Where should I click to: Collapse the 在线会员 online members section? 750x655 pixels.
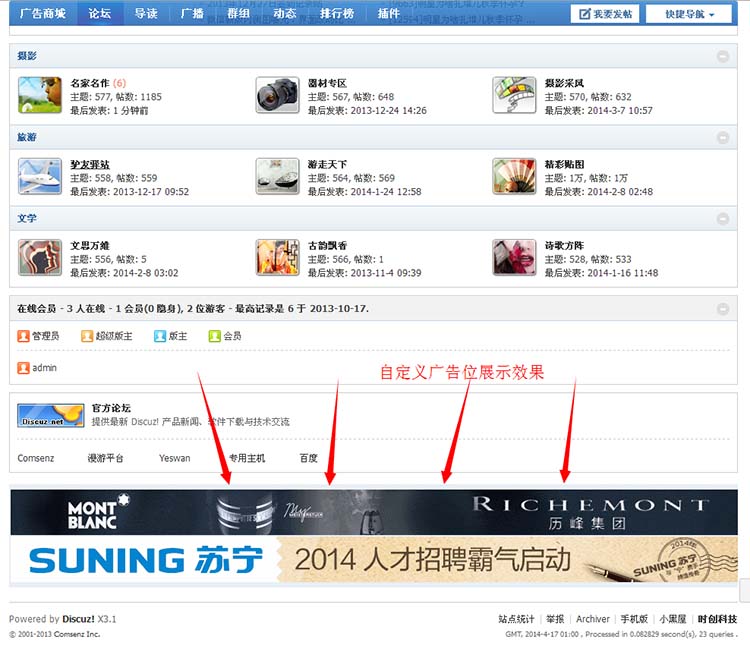(723, 309)
